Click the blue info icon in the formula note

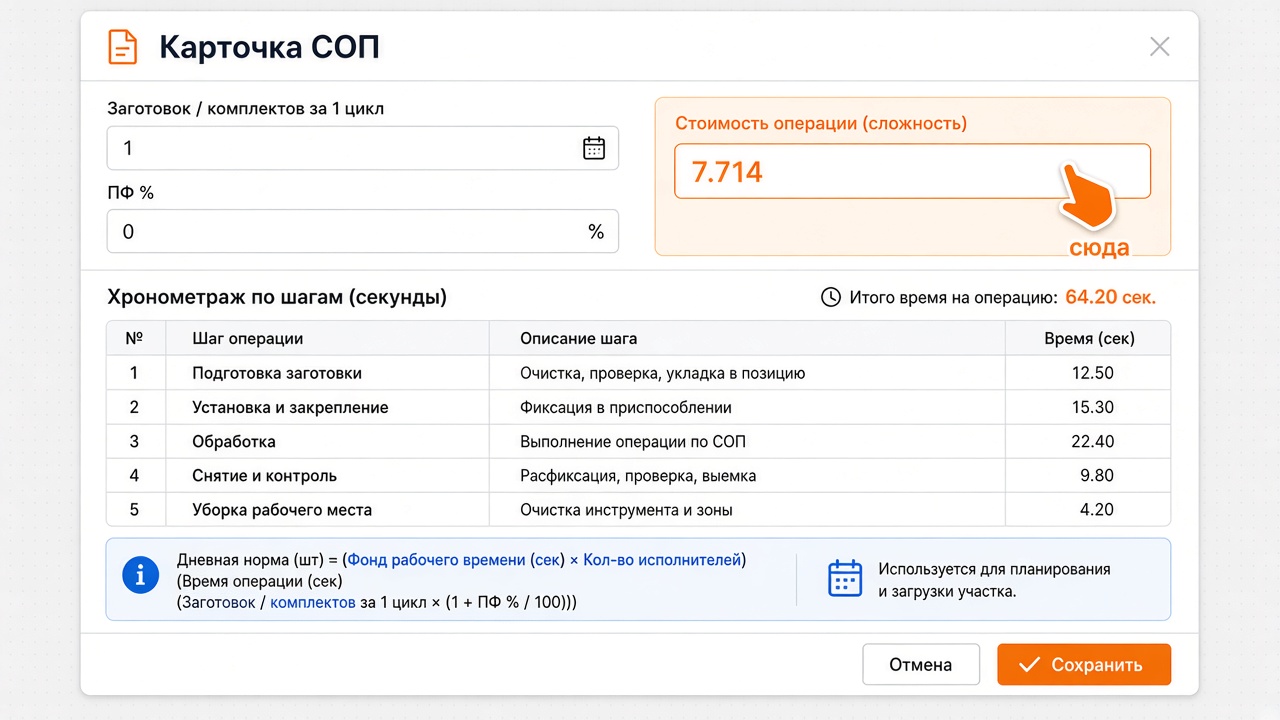coord(140,575)
